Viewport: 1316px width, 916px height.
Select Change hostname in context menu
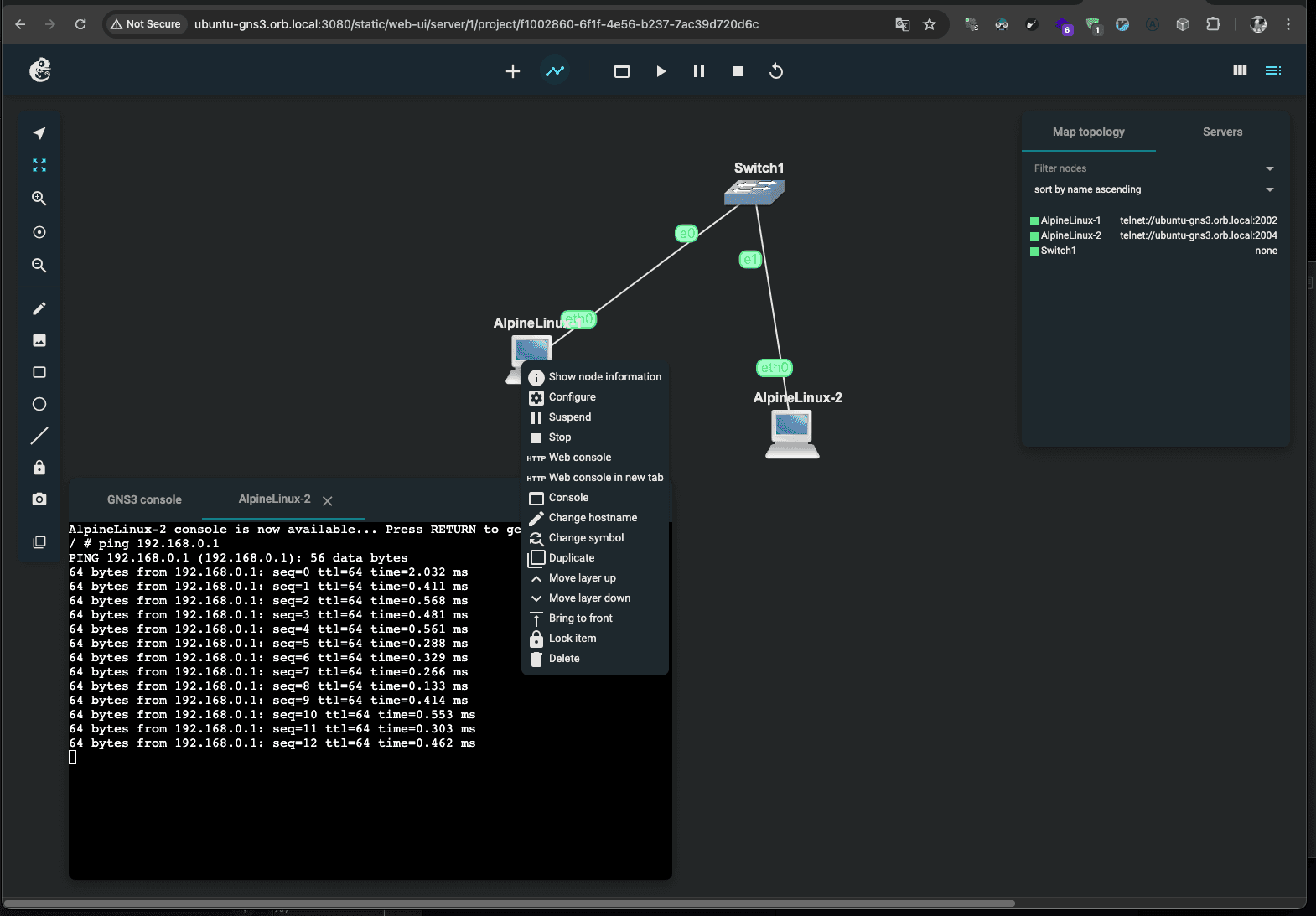(593, 518)
